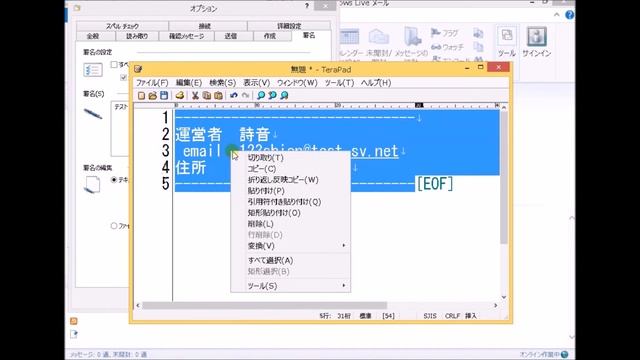Click the Tools (ツール) icon in Live Mail ribbon
This screenshot has height=360, width=640.
point(507,37)
